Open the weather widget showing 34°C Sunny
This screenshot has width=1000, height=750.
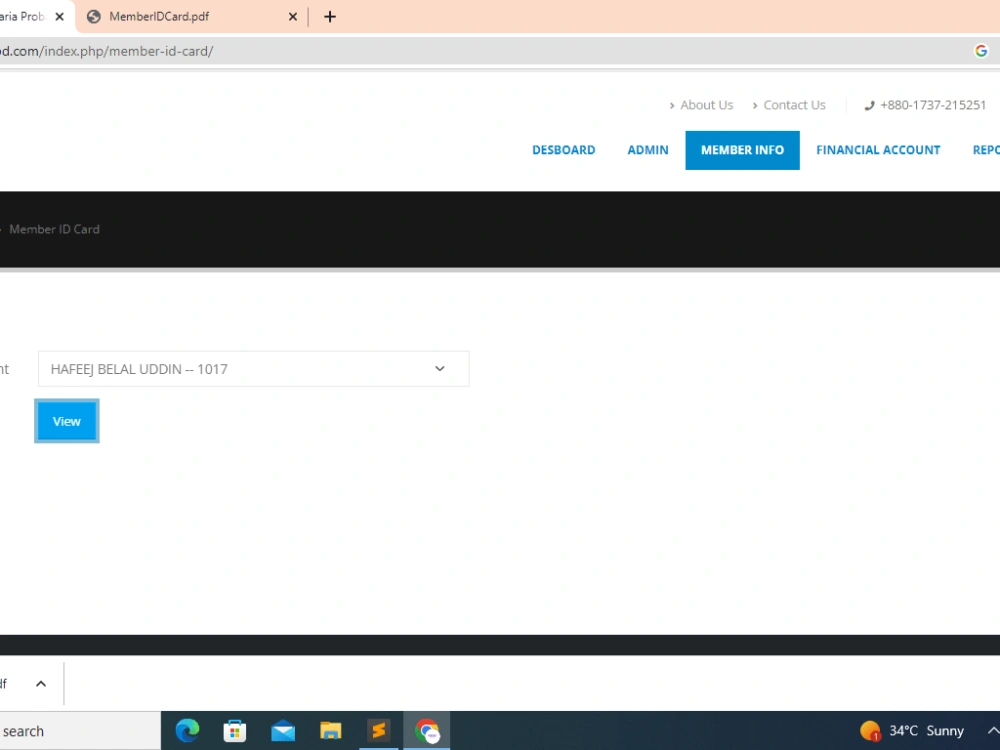tap(911, 731)
